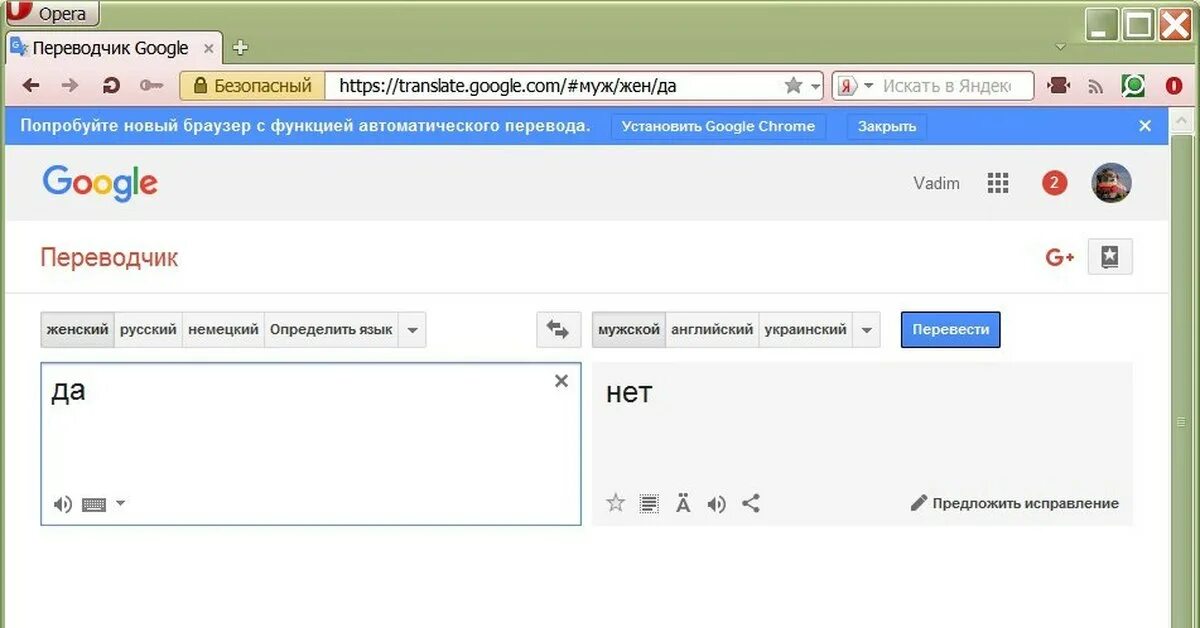This screenshot has height=628, width=1200.
Task: Click the translated word нет
Action: pos(628,393)
